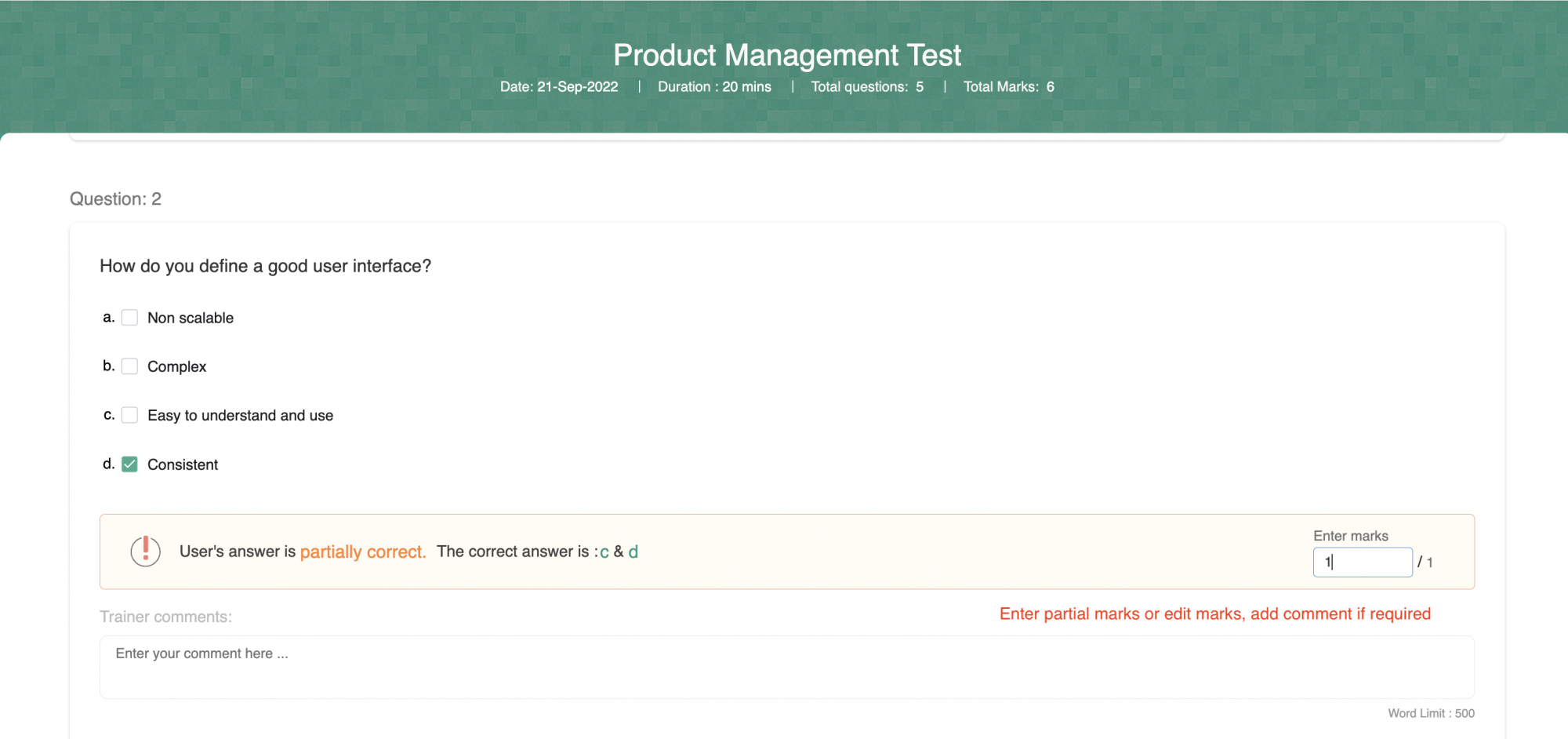The width and height of the screenshot is (1568, 739).
Task: Uncheck the Consistent option checkbox
Action: click(x=129, y=464)
